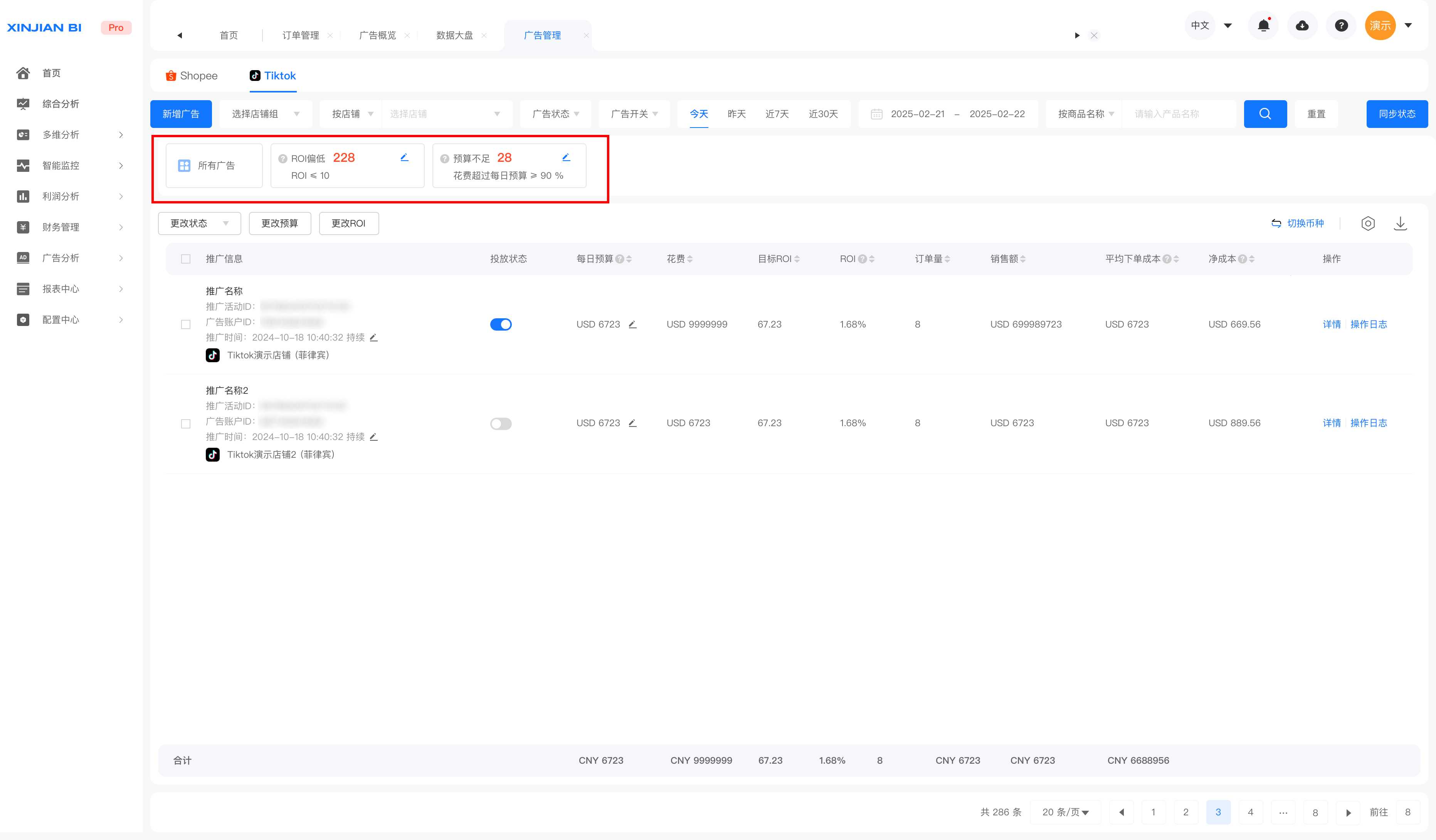This screenshot has width=1436, height=840.
Task: Click the blue search magnifier button
Action: (1265, 114)
